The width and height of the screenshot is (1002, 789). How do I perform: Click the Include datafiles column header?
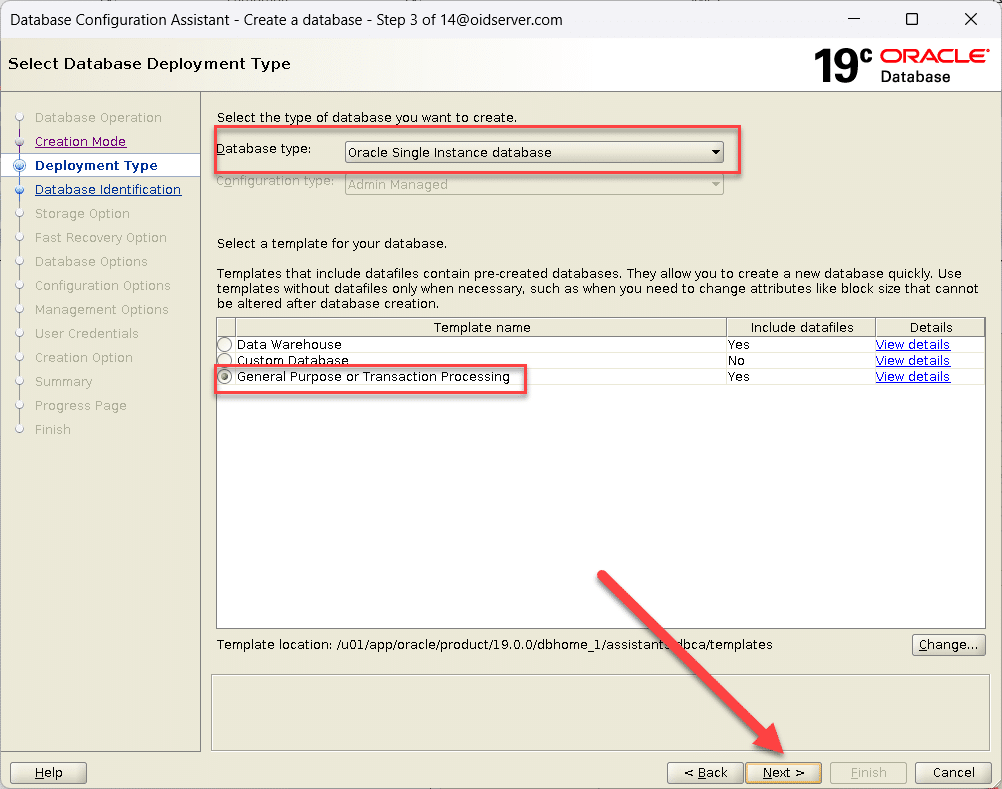pos(800,328)
